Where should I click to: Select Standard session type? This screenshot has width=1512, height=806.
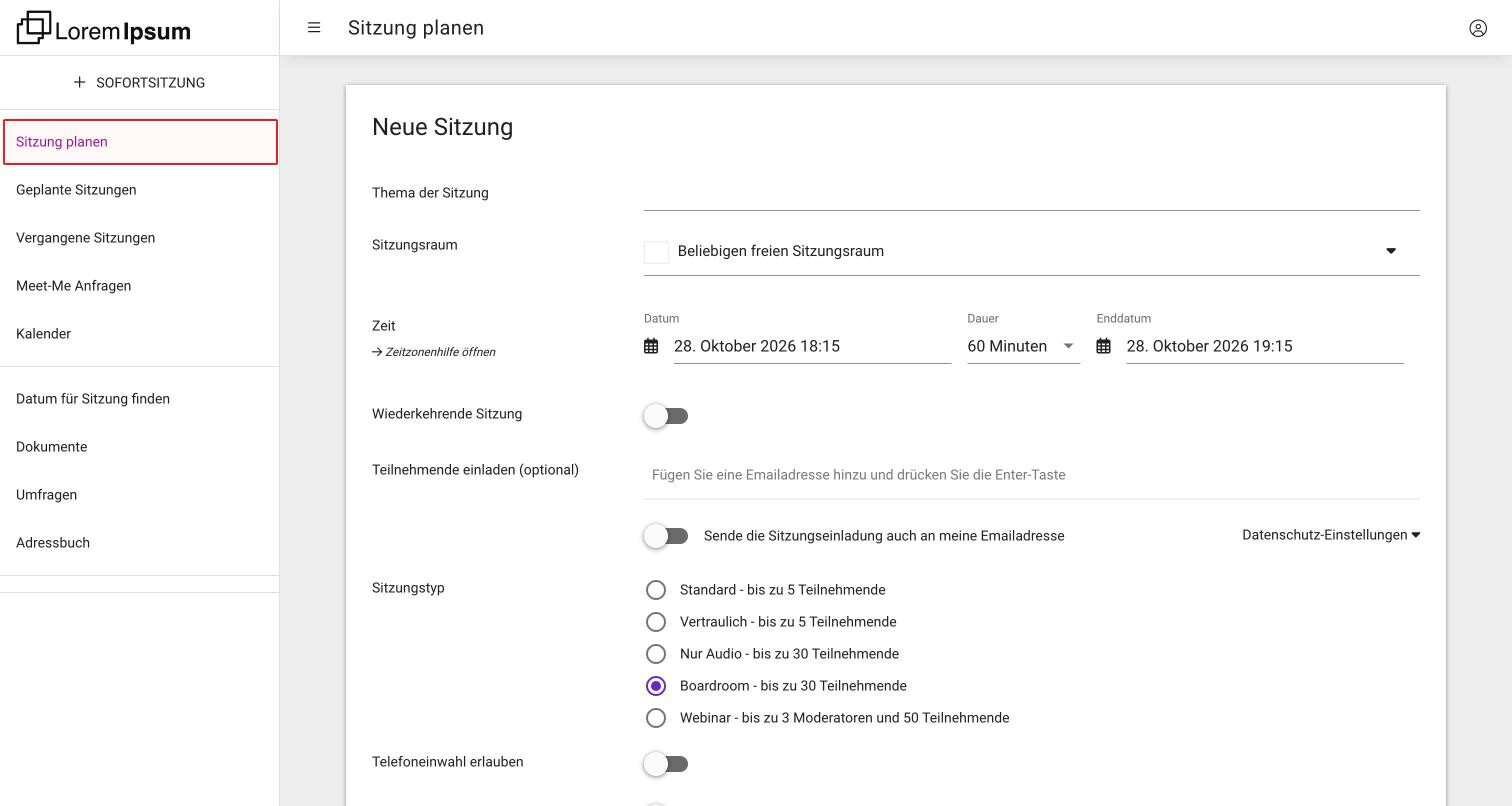pos(656,590)
